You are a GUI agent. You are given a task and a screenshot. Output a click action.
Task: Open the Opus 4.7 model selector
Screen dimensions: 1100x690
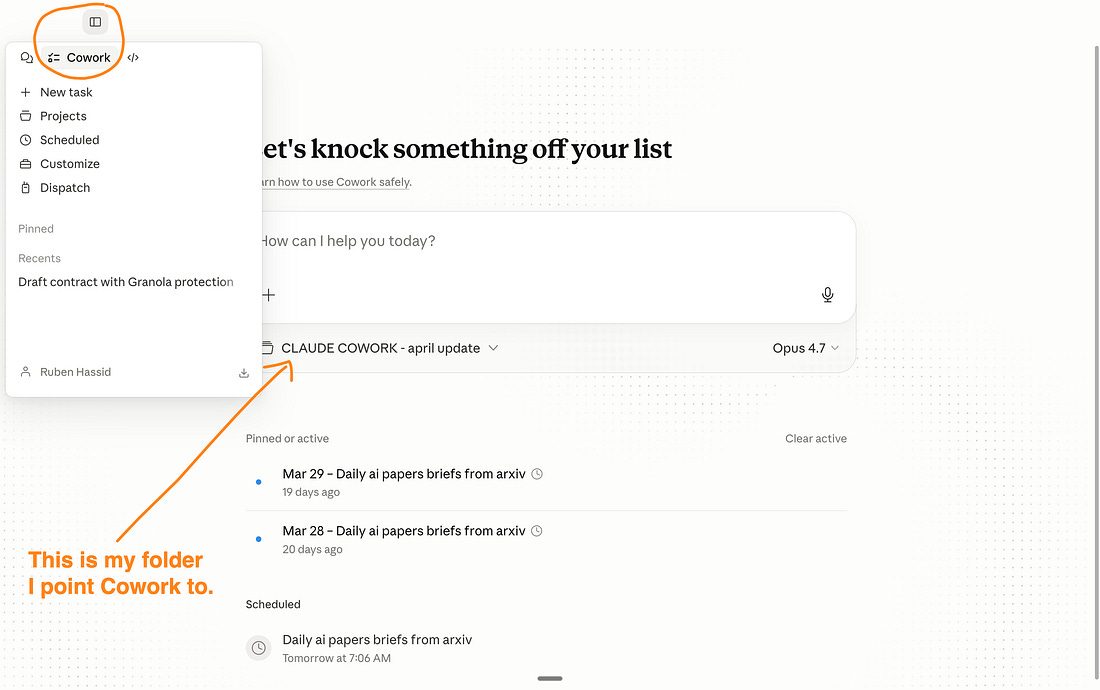805,349
